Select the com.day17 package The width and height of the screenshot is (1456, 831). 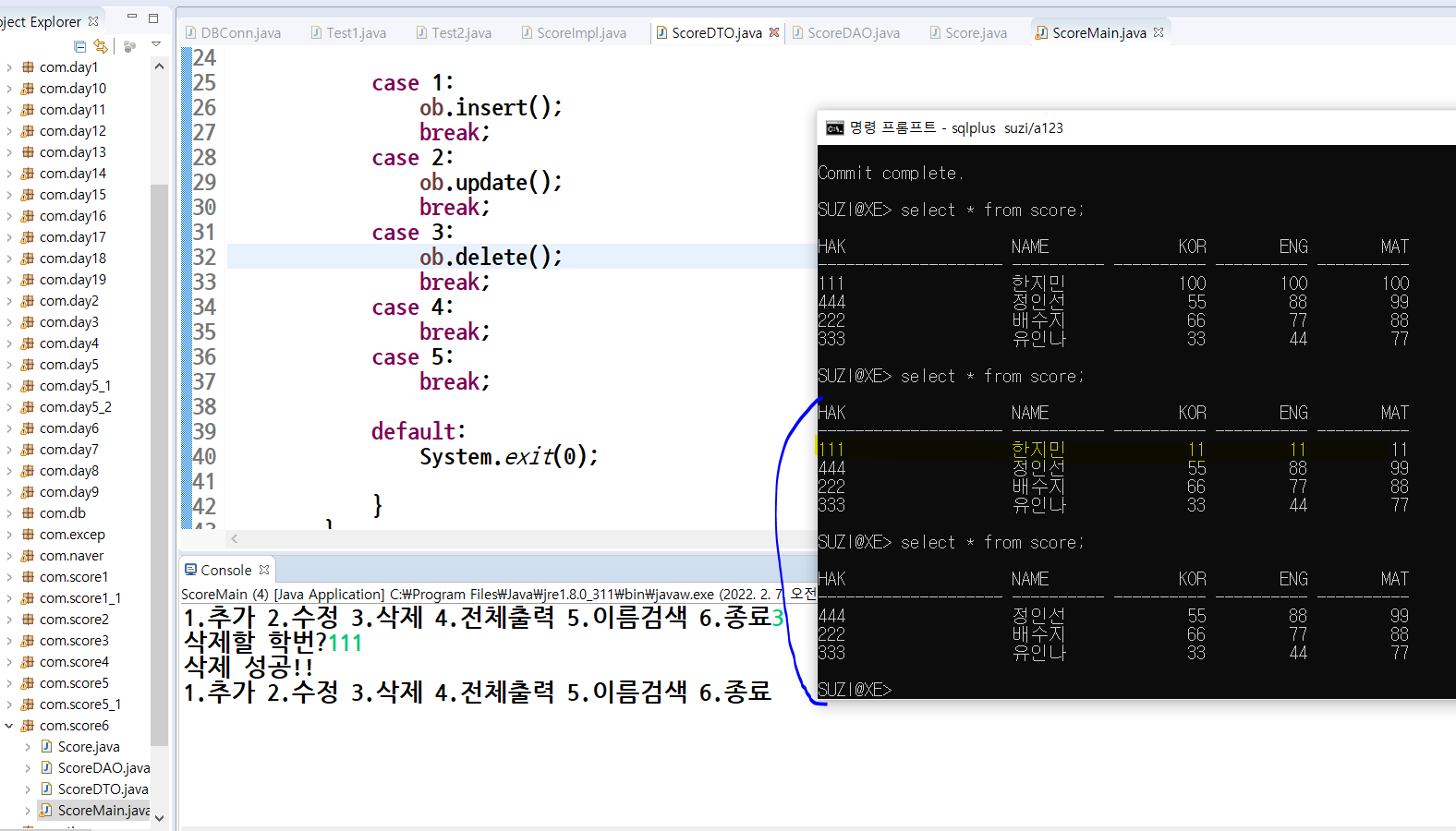tap(73, 237)
